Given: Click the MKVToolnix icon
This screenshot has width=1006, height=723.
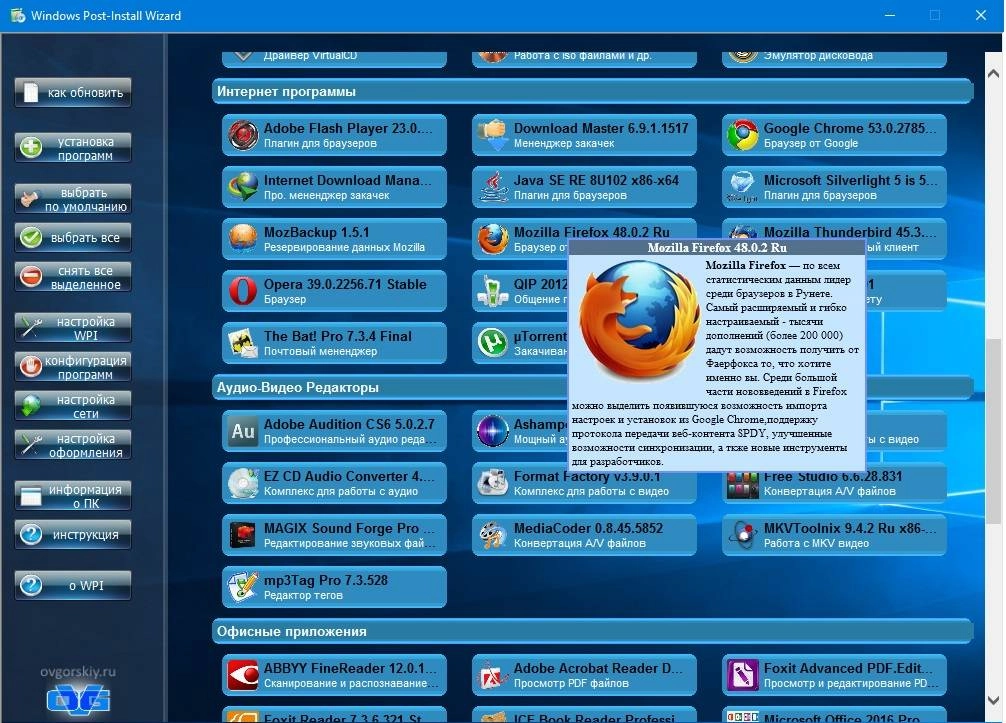Looking at the screenshot, I should [x=742, y=535].
